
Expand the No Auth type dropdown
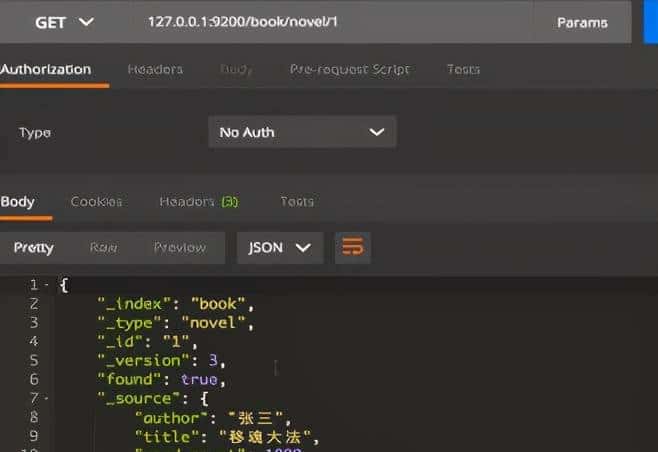[302, 132]
